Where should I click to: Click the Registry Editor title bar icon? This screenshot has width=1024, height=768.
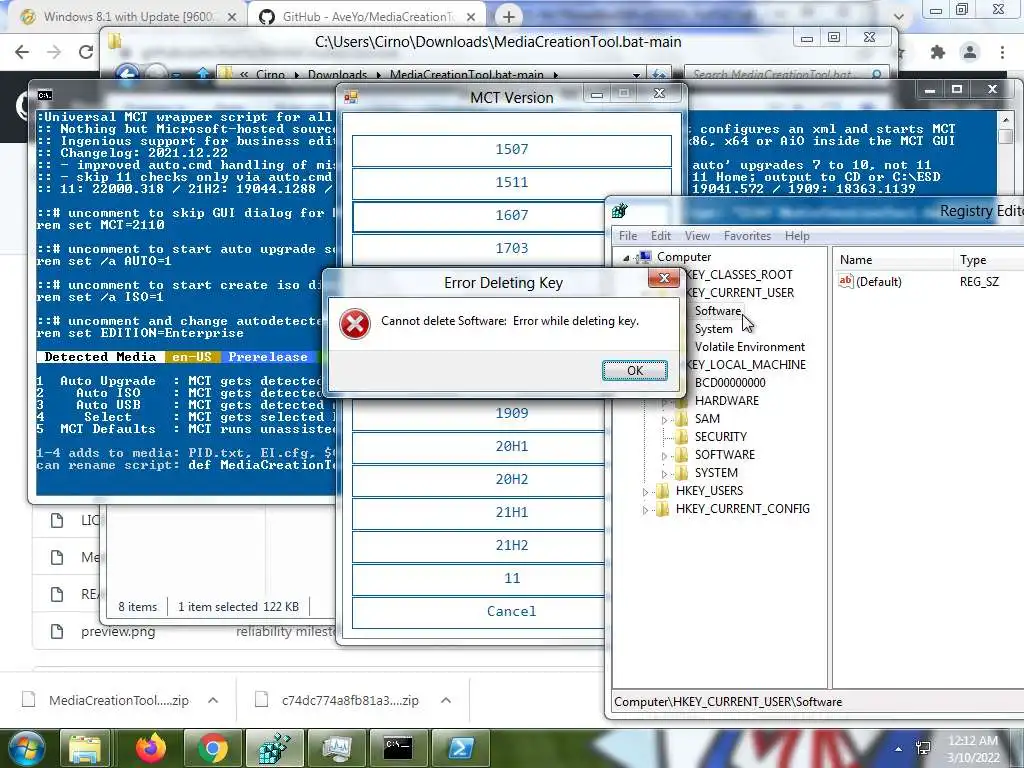620,211
